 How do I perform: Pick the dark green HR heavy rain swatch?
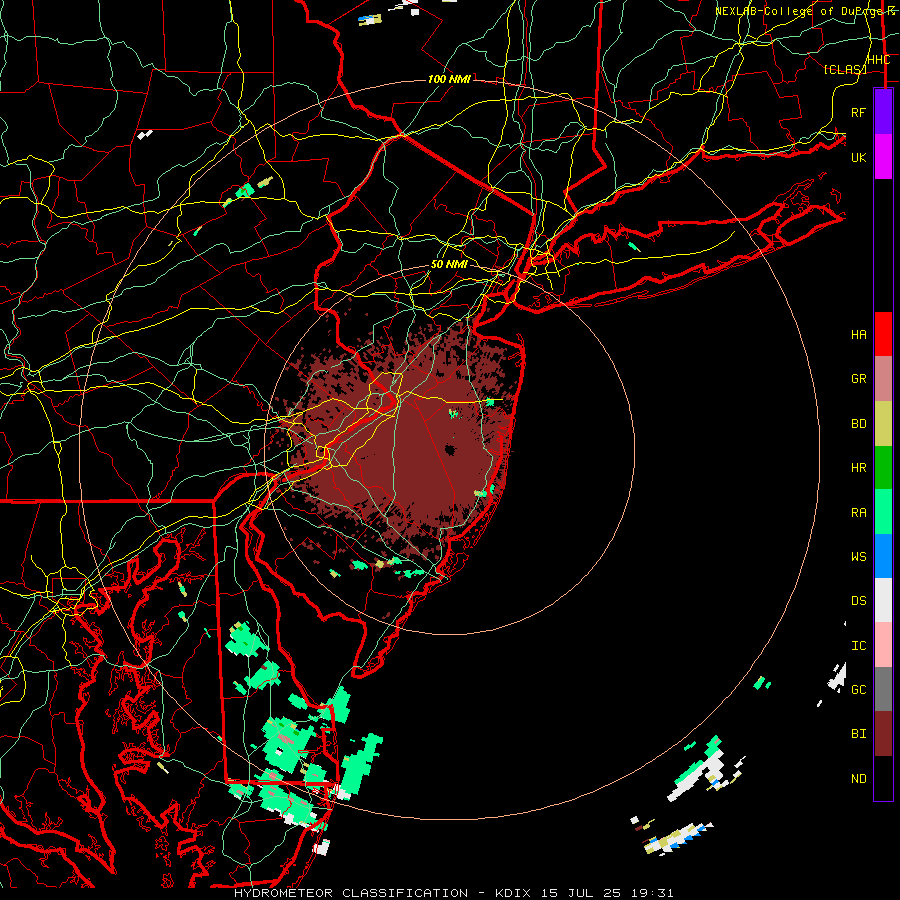coord(883,468)
